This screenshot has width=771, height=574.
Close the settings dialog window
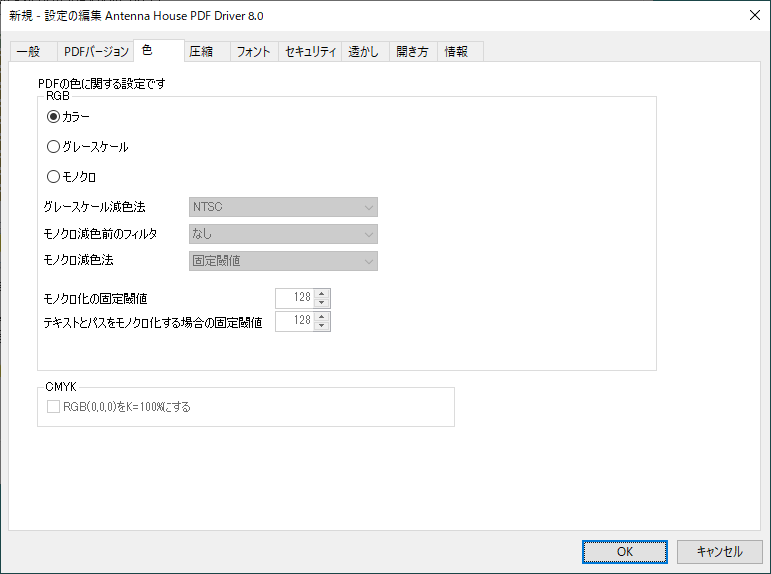point(755,15)
